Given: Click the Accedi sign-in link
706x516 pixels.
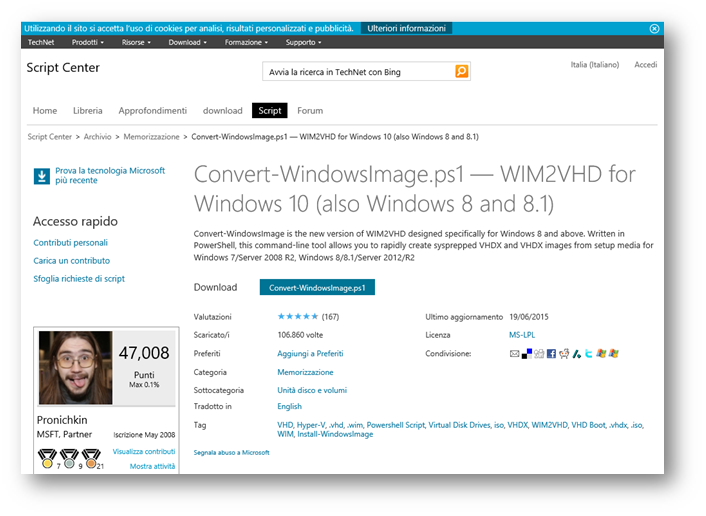Looking at the screenshot, I should (x=646, y=65).
